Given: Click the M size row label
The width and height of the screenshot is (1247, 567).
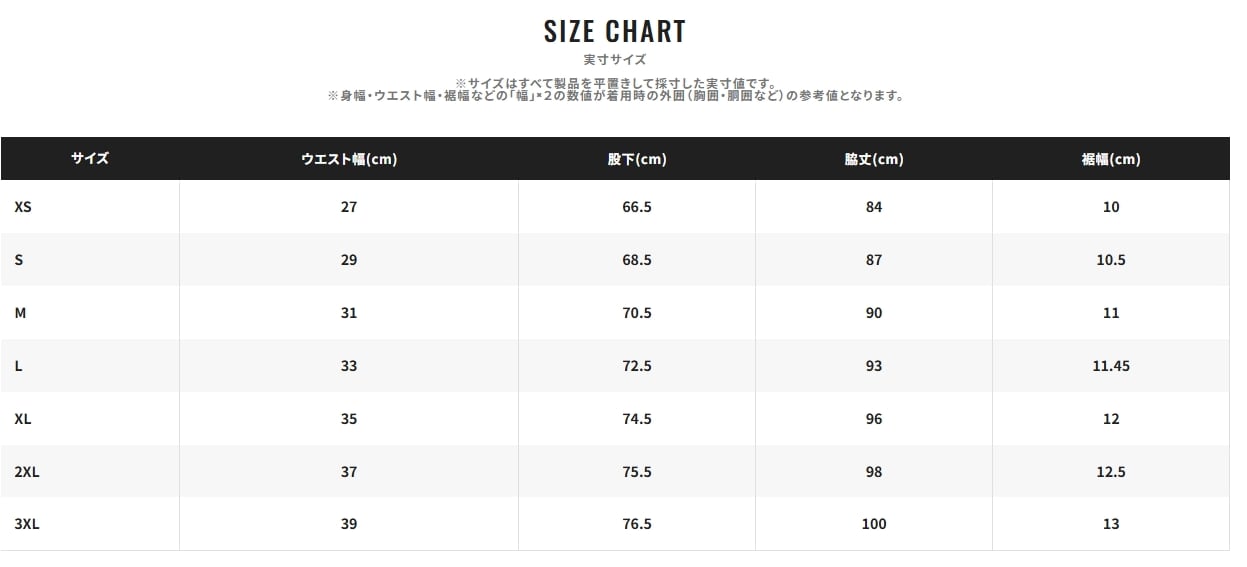Looking at the screenshot, I should click(20, 313).
